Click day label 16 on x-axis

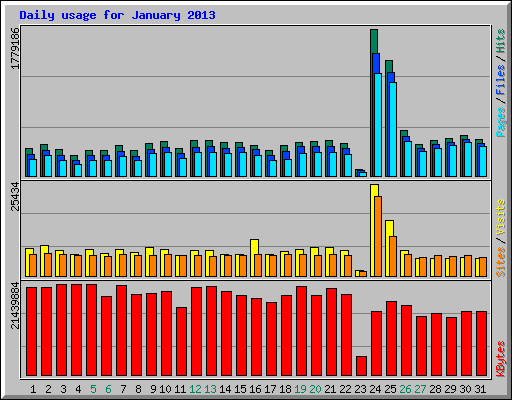[255, 389]
